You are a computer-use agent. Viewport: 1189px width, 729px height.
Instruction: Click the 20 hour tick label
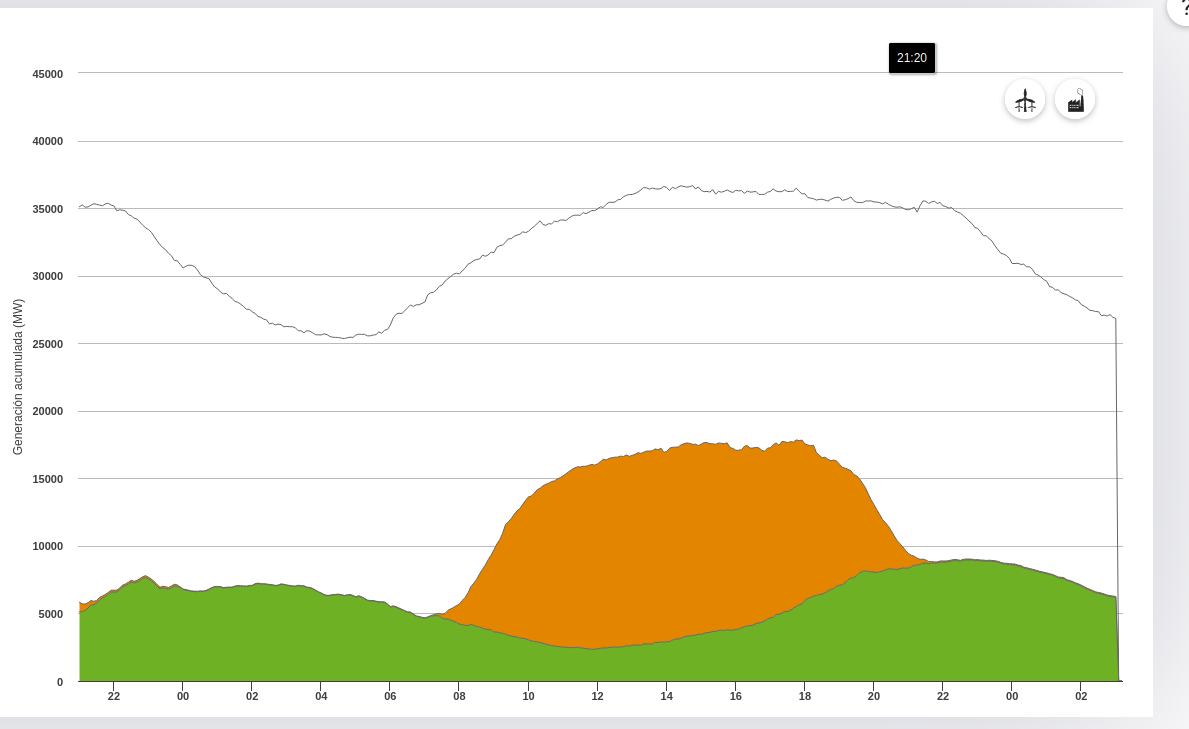click(873, 696)
